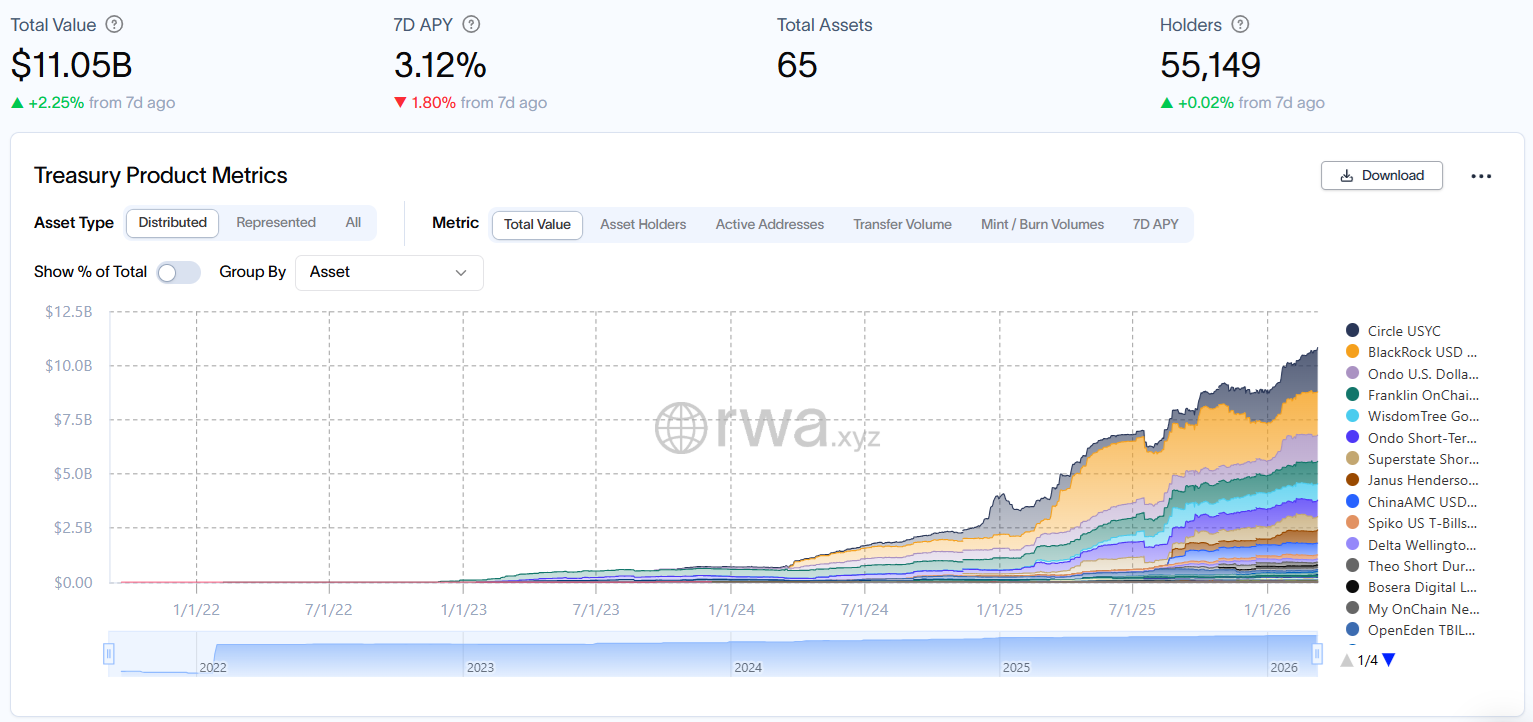Click the Circle USYC legend dot
Image resolution: width=1533 pixels, height=722 pixels.
click(1352, 331)
